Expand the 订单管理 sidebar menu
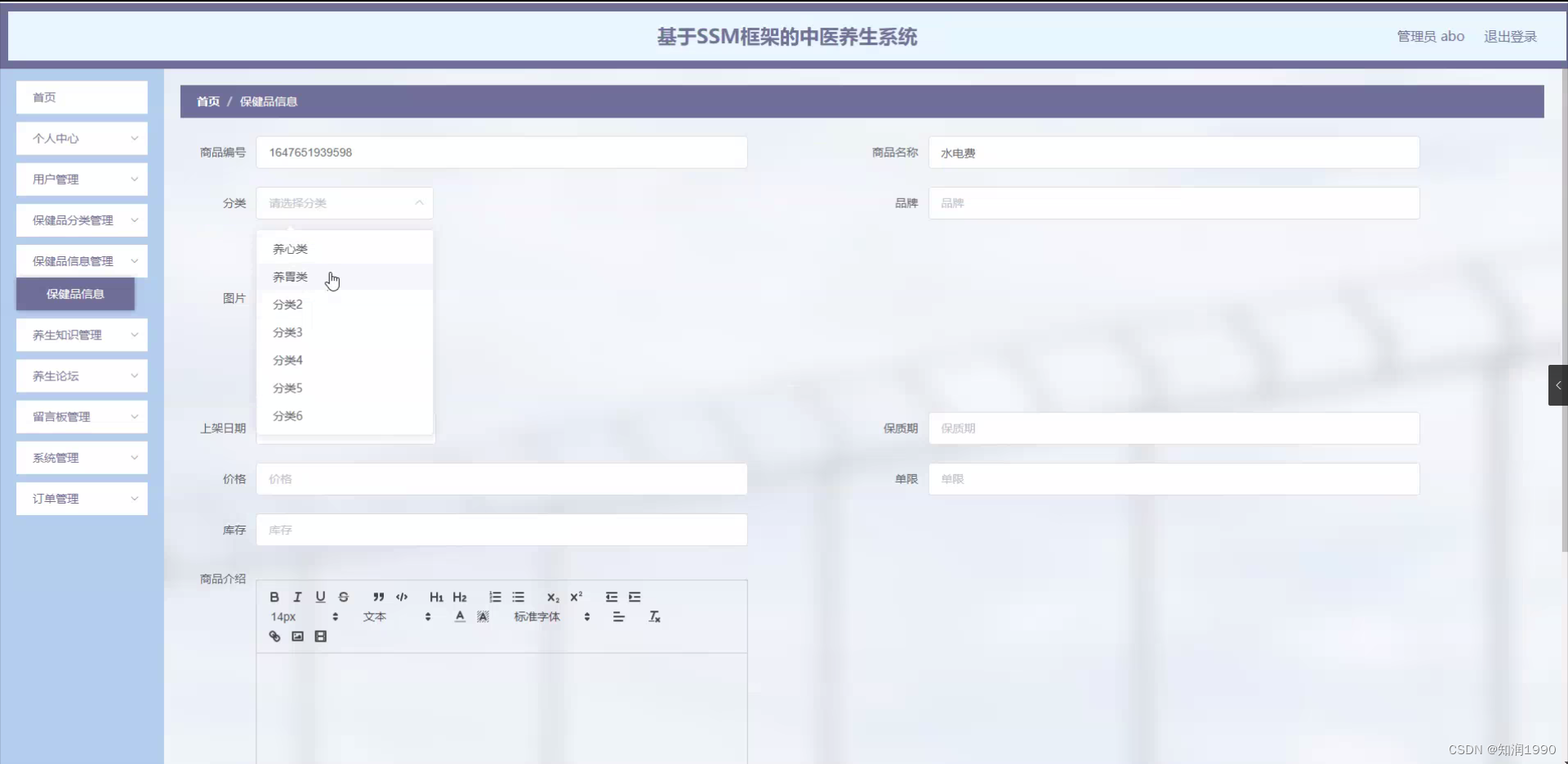1568x764 pixels. (81, 498)
